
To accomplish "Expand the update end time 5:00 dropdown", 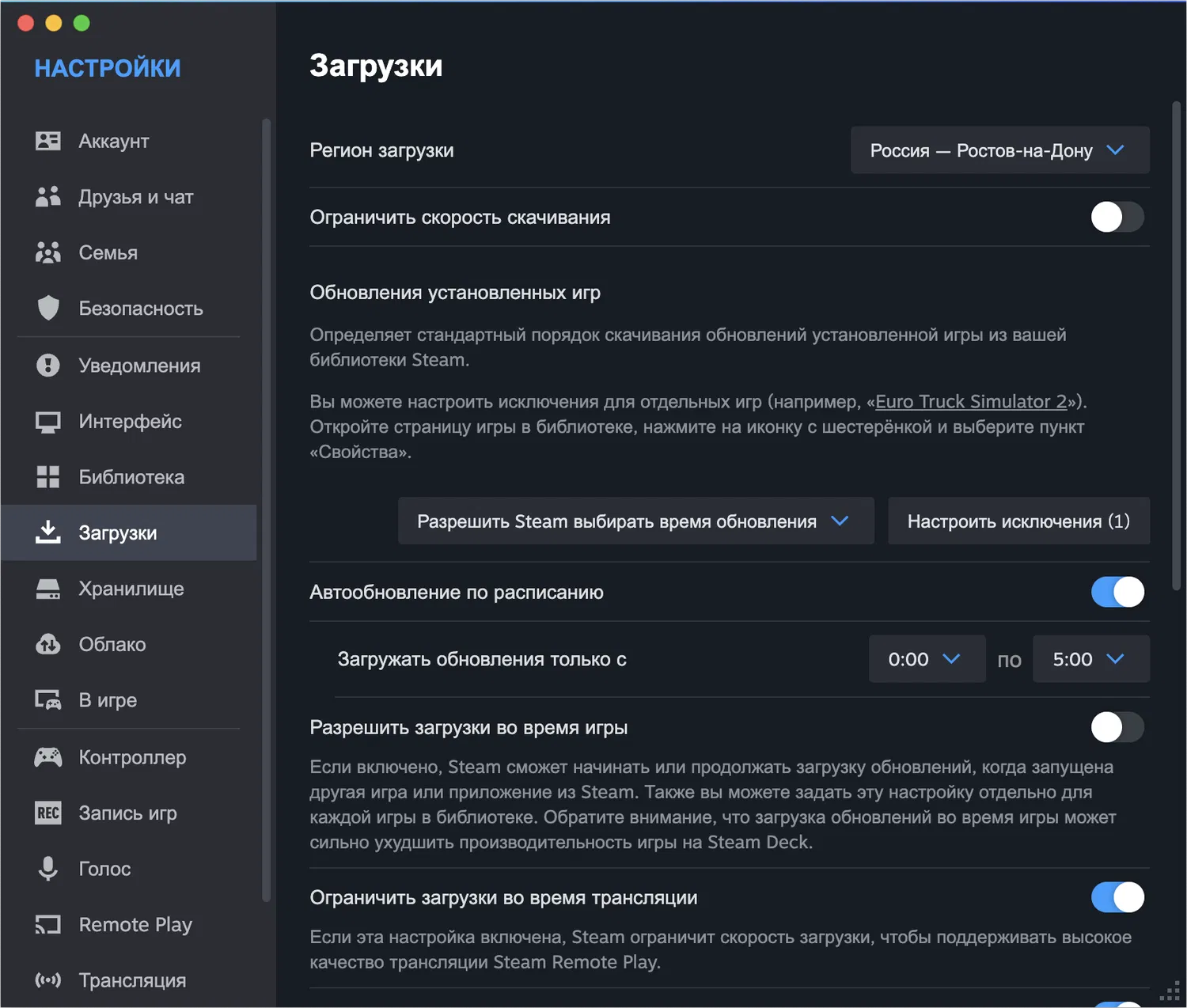I will click(1090, 659).
